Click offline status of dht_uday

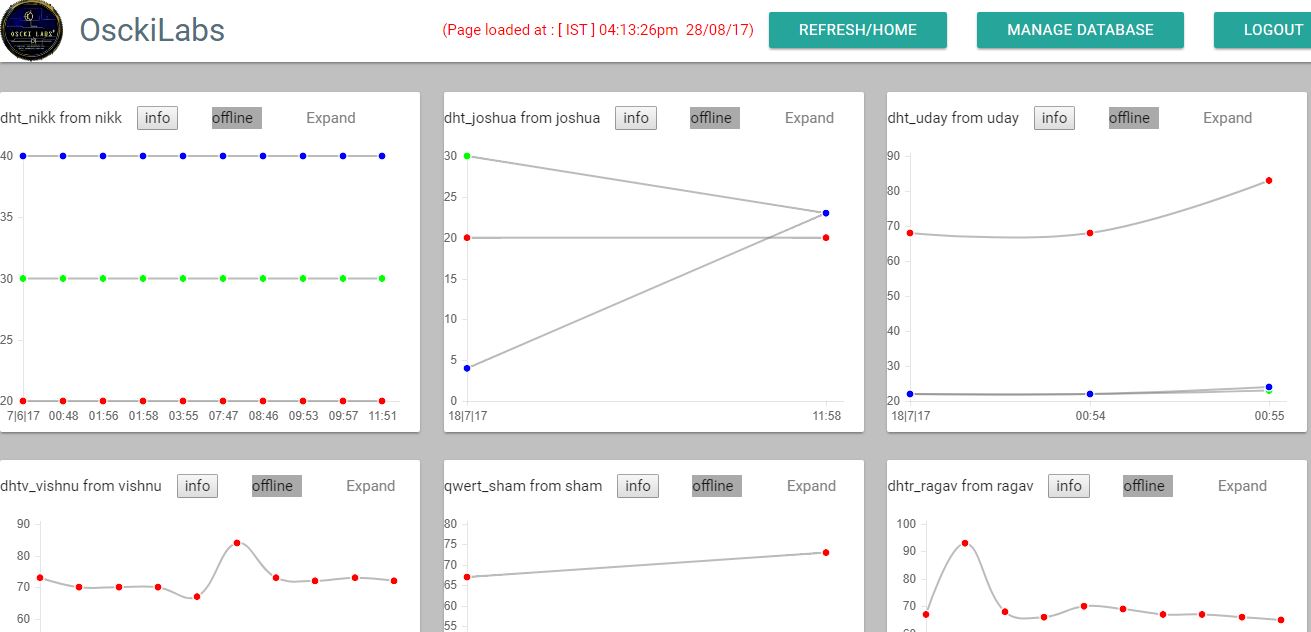pyautogui.click(x=1134, y=118)
